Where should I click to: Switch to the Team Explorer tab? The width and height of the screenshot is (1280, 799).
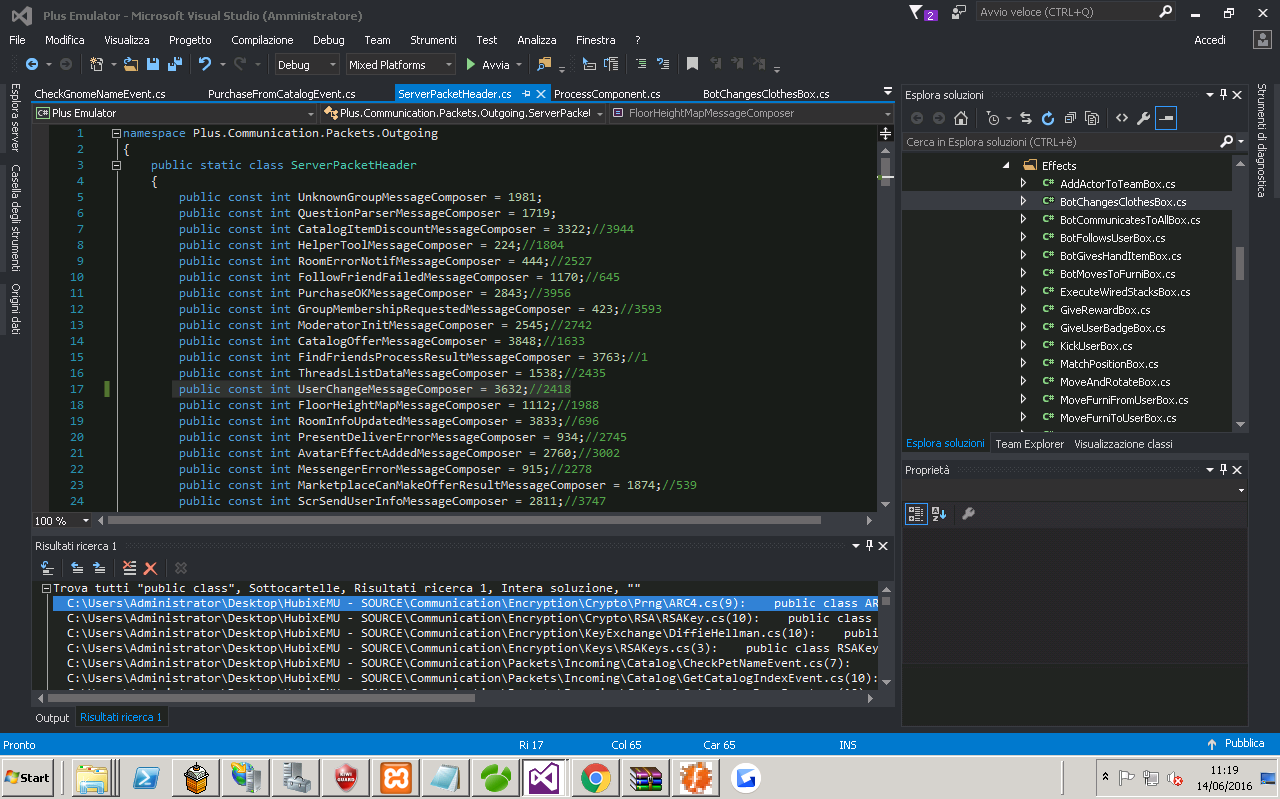coord(1030,444)
